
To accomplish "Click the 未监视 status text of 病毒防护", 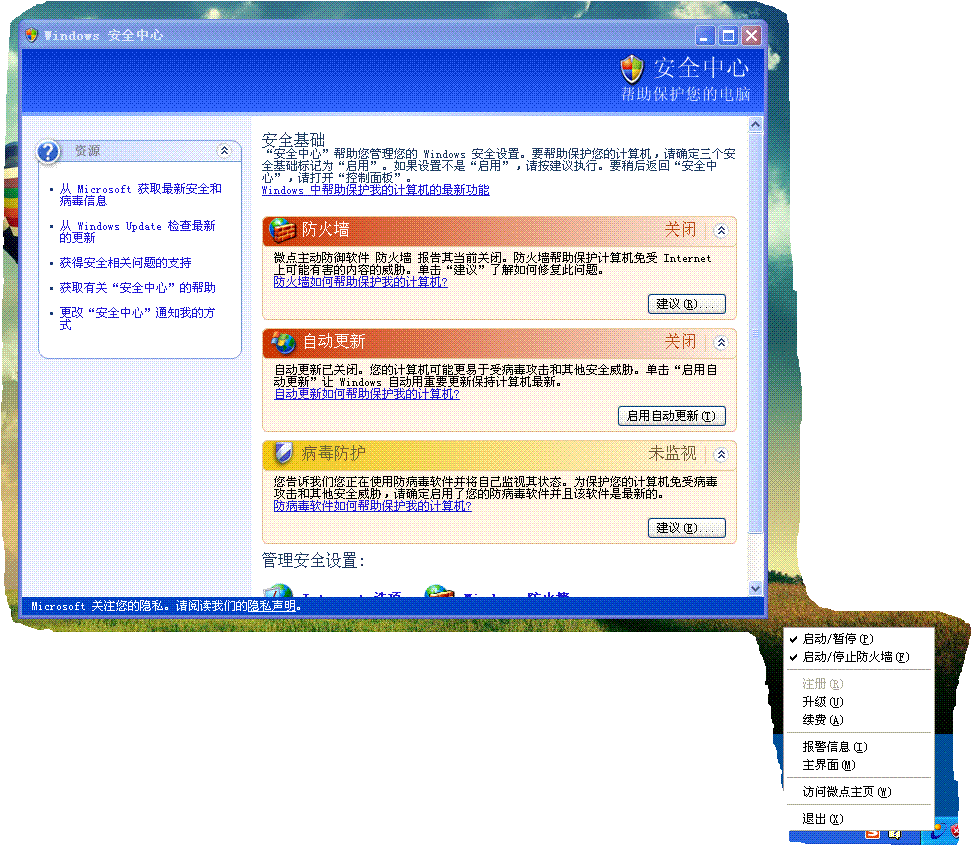I will (x=673, y=454).
